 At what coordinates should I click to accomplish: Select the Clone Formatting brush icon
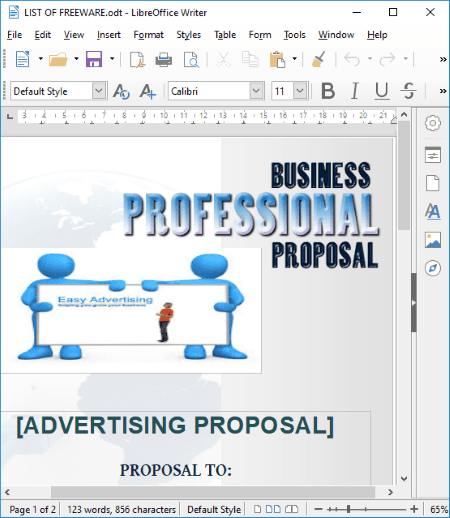318,59
